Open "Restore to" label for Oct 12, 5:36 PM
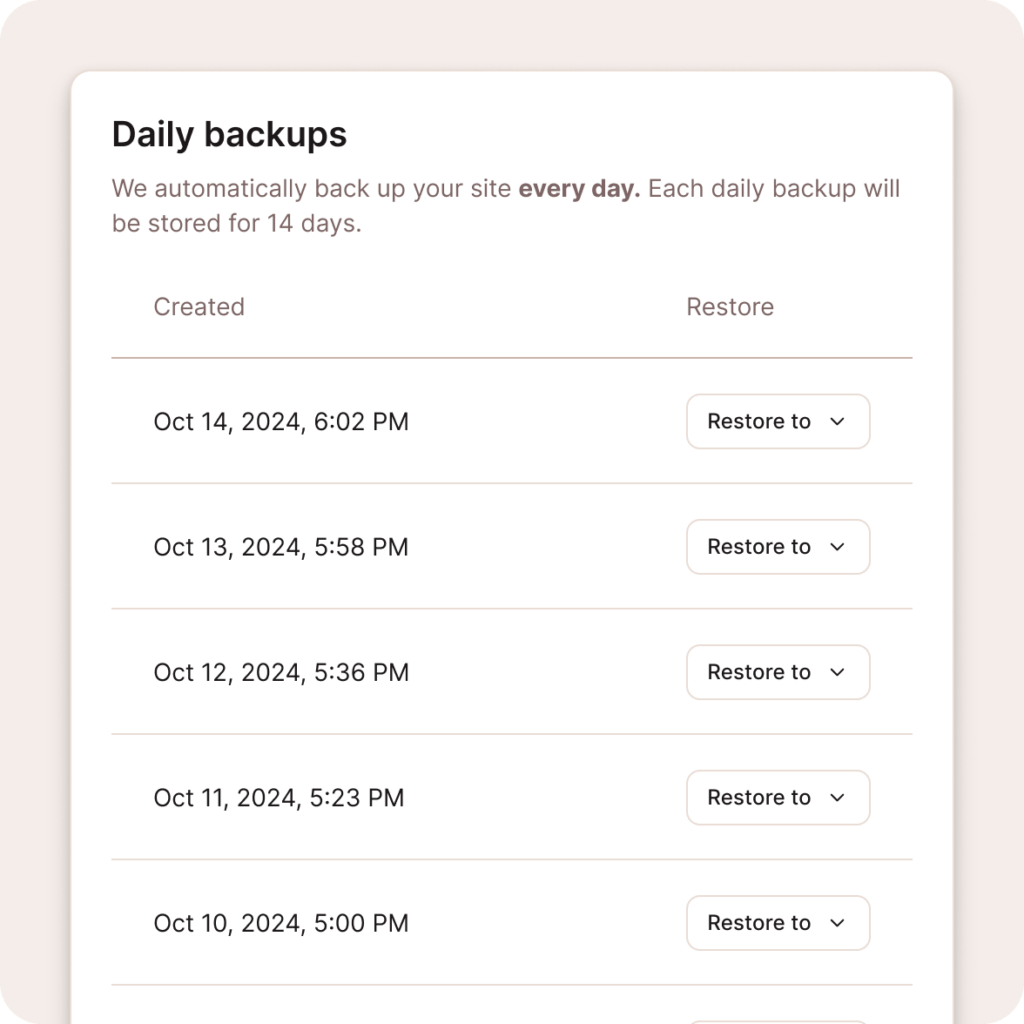Viewport: 1024px width, 1024px height. 759,672
